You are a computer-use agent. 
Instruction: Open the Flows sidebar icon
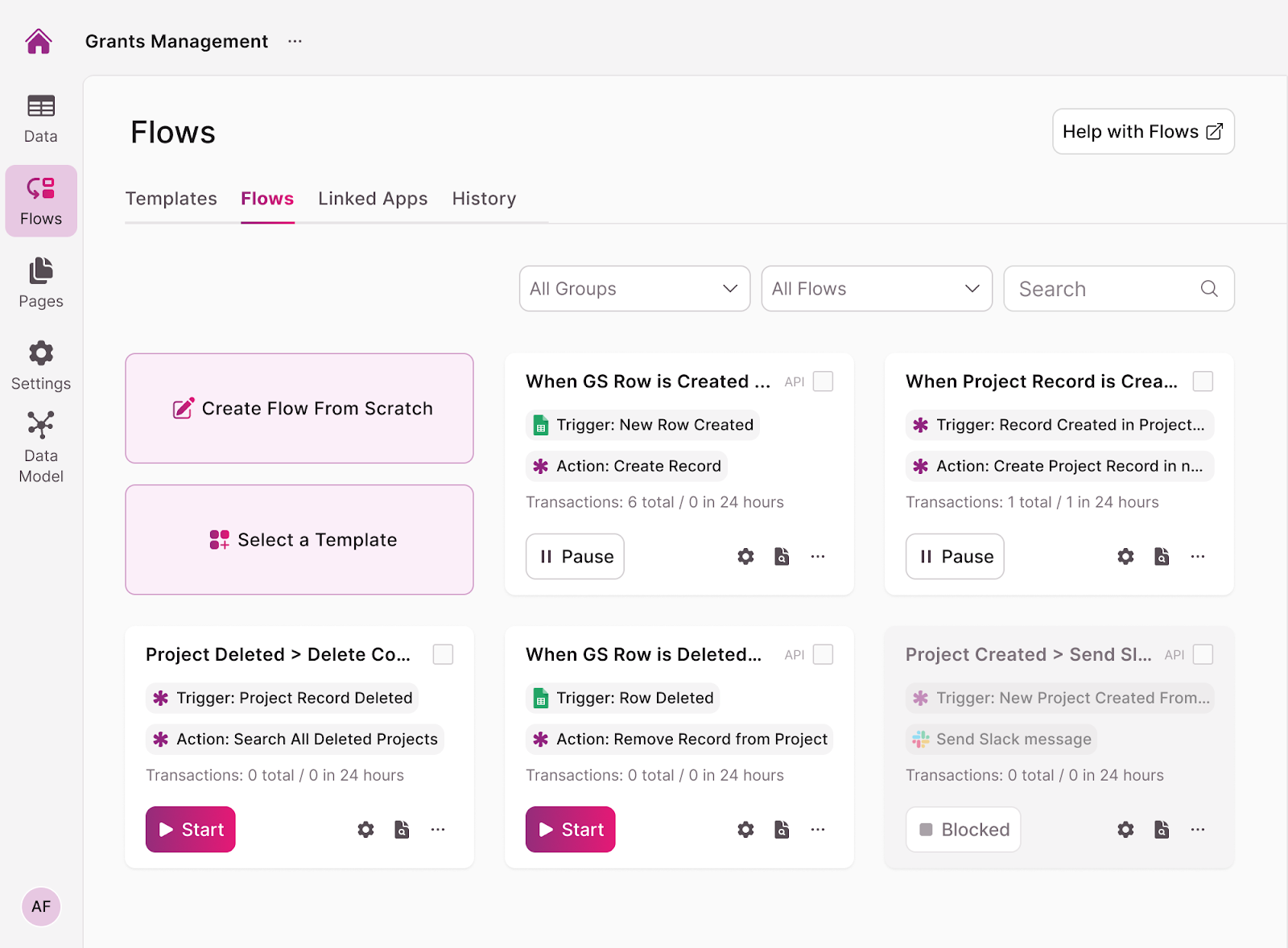pos(40,200)
